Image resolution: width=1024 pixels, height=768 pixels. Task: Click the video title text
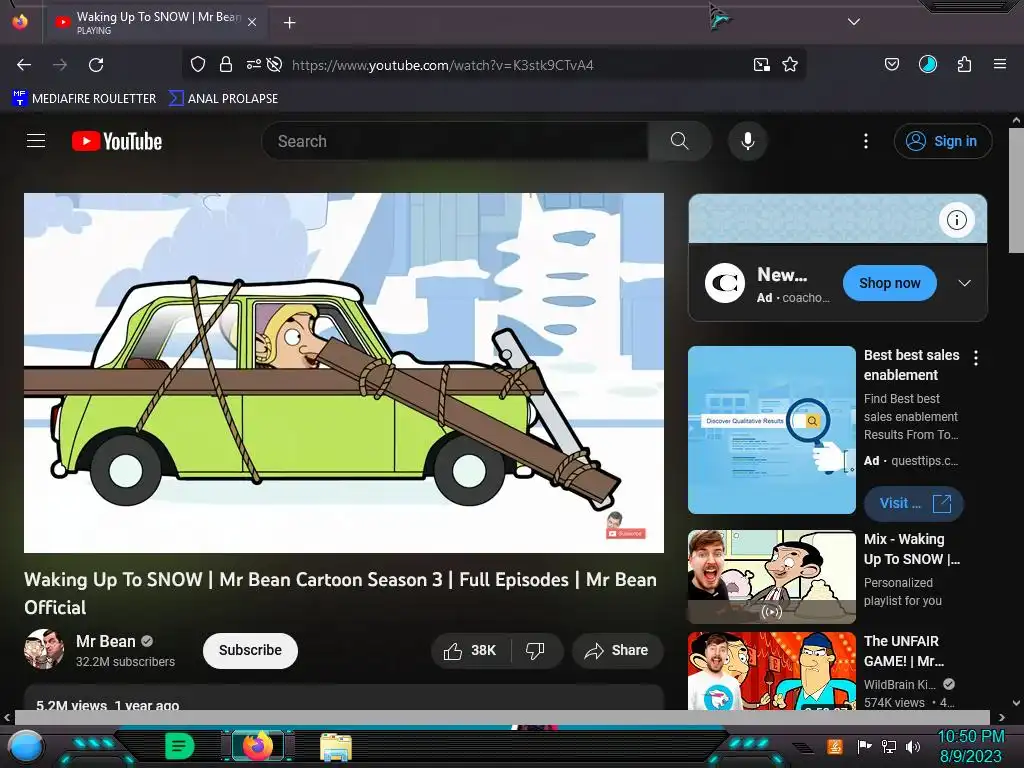tap(340, 593)
